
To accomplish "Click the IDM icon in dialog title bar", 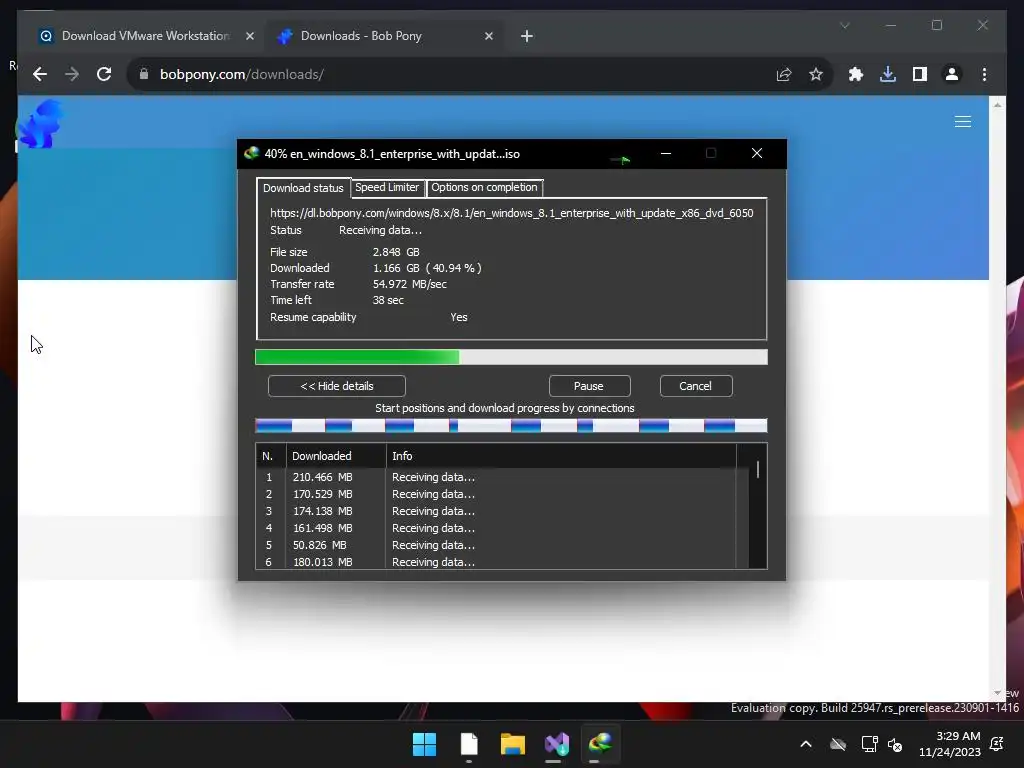I will (251, 153).
